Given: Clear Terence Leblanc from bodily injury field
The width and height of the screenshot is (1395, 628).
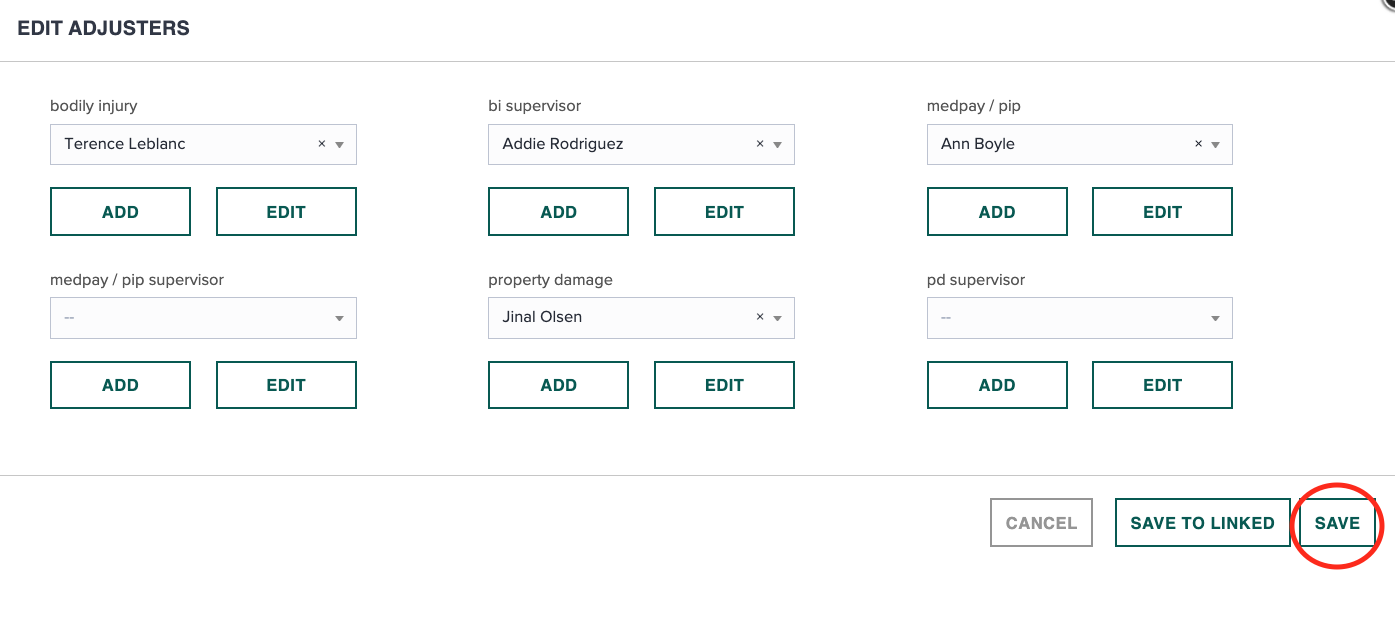Looking at the screenshot, I should coord(322,143).
